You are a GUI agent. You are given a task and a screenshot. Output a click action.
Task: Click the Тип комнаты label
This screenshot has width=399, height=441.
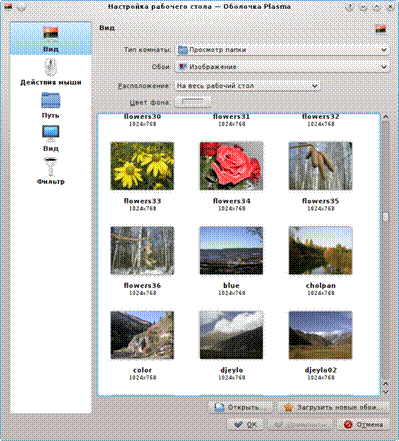pos(147,50)
